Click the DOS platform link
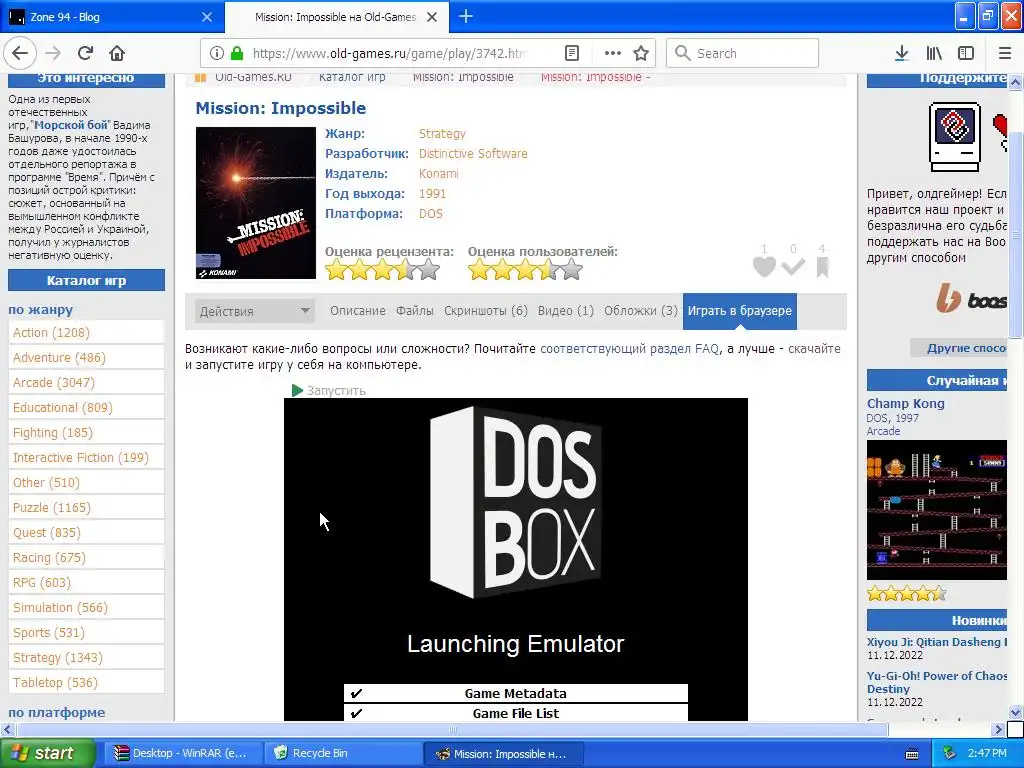Viewport: 1024px width, 768px height. pos(430,214)
